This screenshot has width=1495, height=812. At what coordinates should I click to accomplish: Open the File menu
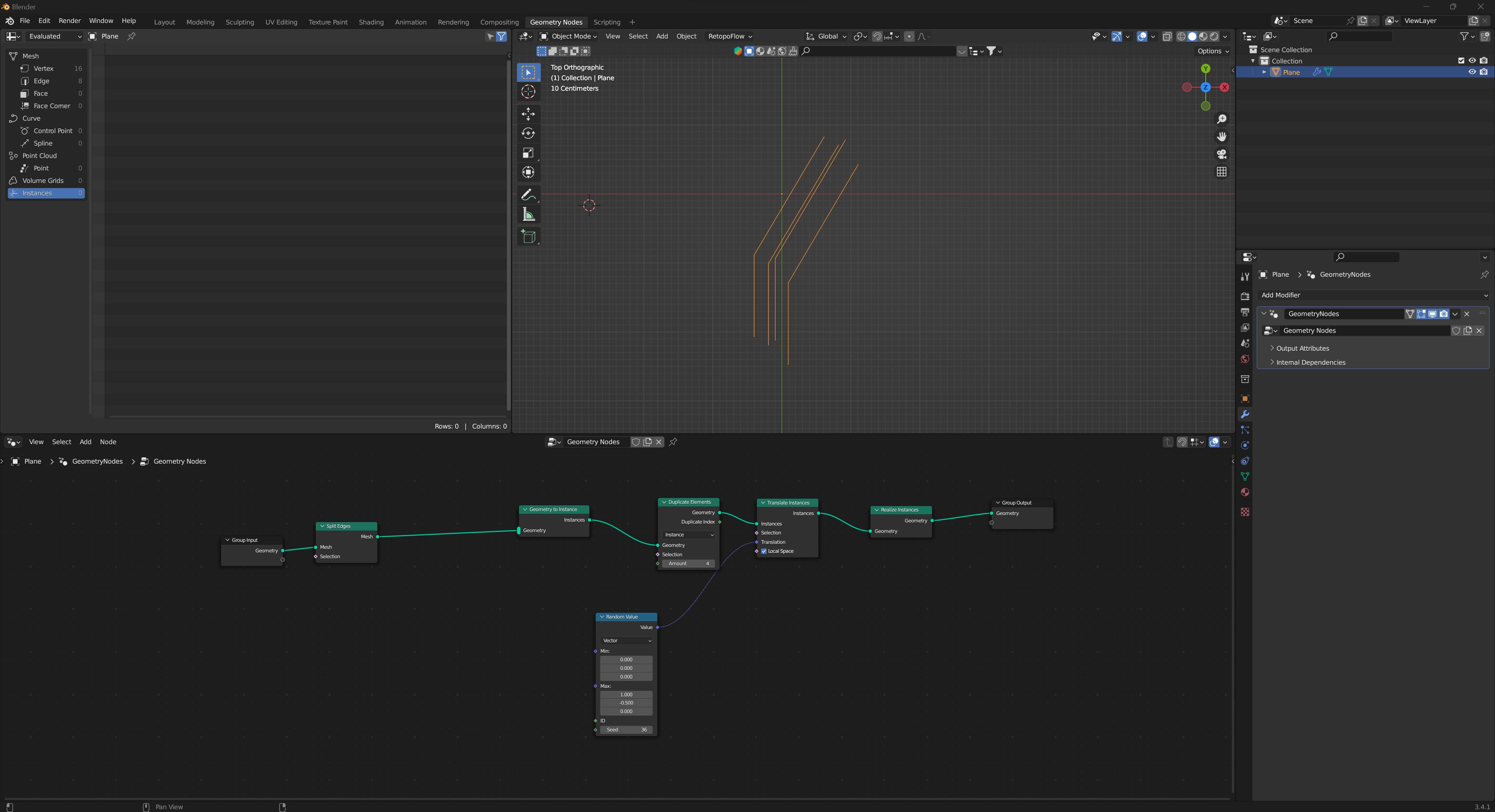pyautogui.click(x=25, y=21)
